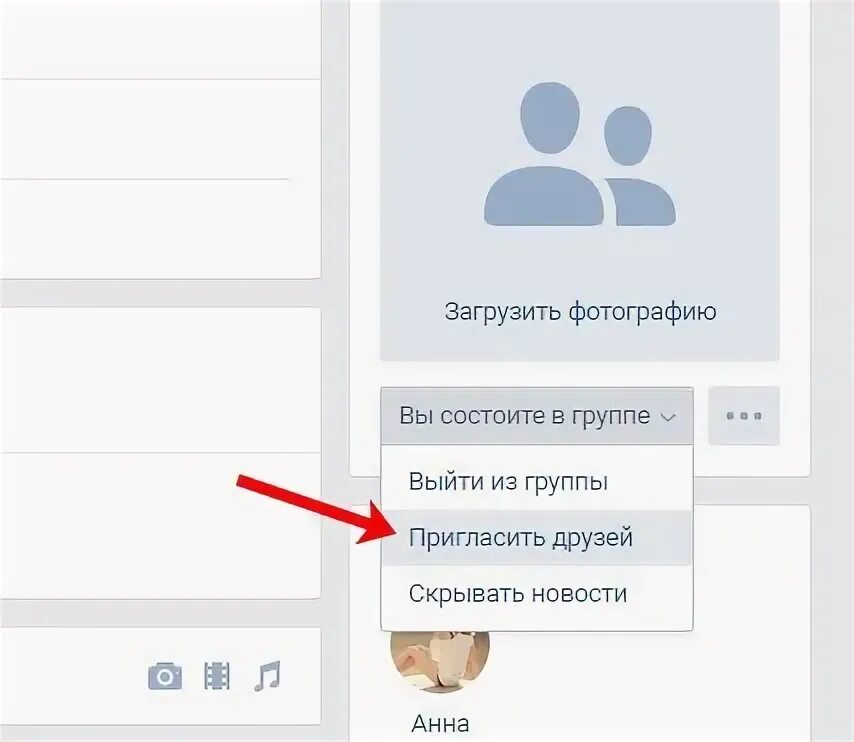854x742 pixels.
Task: Collapse the Вы состоите в группе dropdown
Action: [537, 416]
